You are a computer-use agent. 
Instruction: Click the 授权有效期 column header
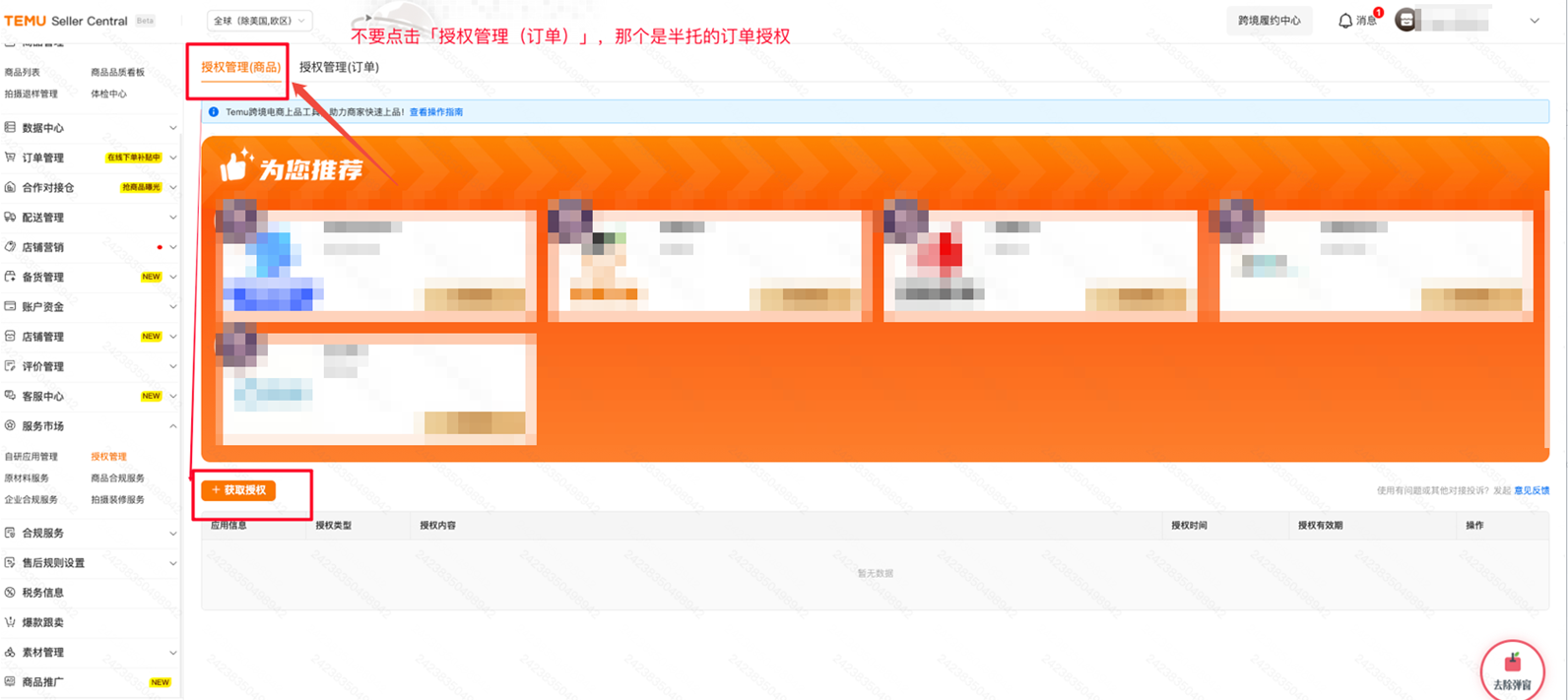1320,526
